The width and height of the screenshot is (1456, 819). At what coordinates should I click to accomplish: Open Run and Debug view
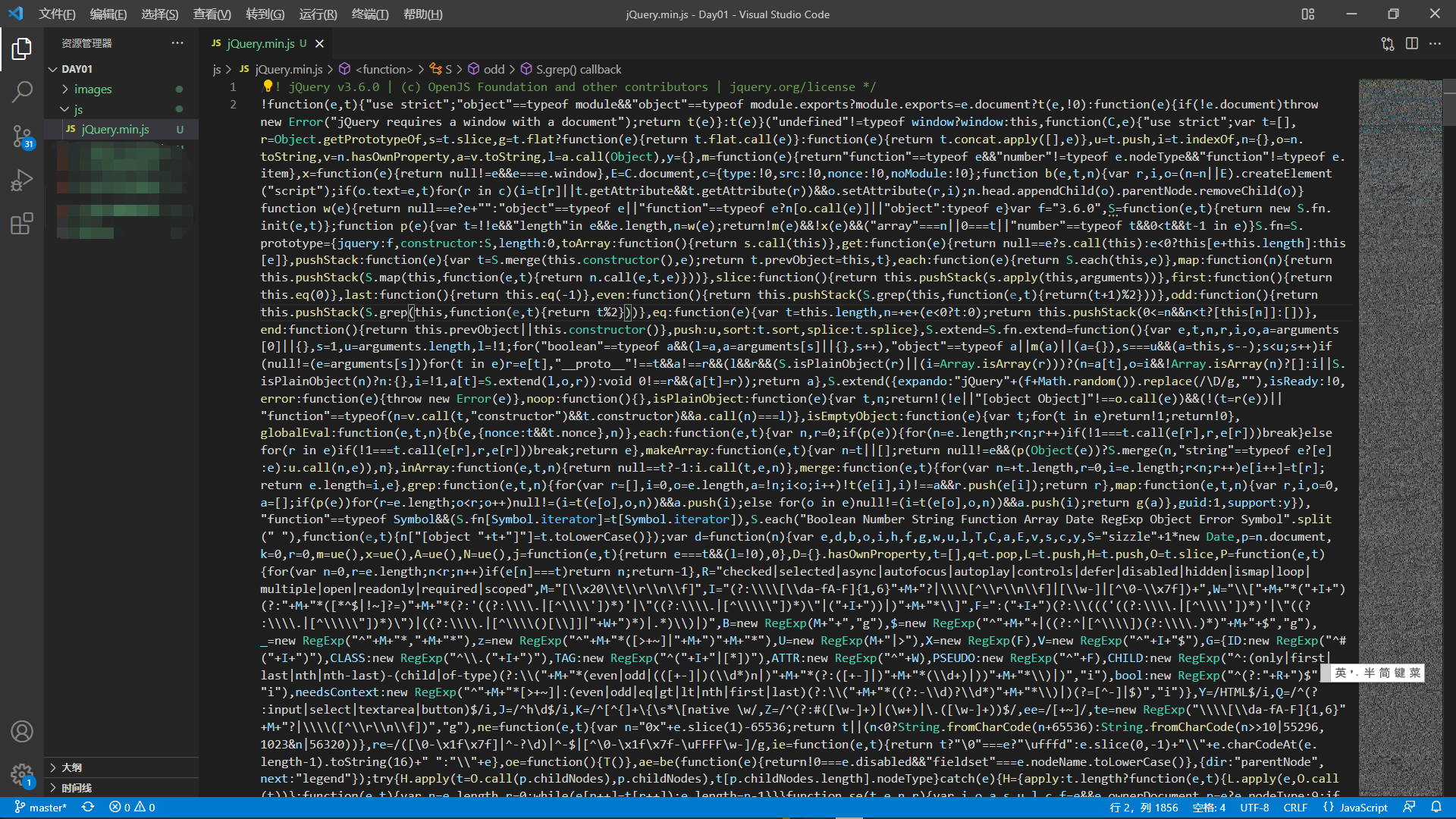[22, 180]
